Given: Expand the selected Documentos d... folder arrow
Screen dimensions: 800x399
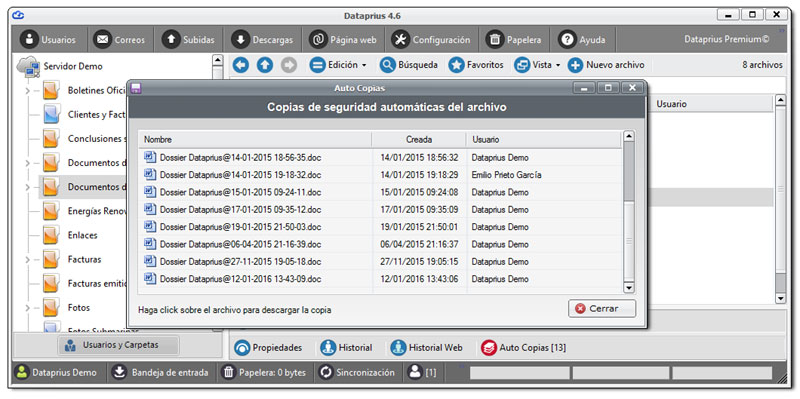Looking at the screenshot, I should point(27,187).
